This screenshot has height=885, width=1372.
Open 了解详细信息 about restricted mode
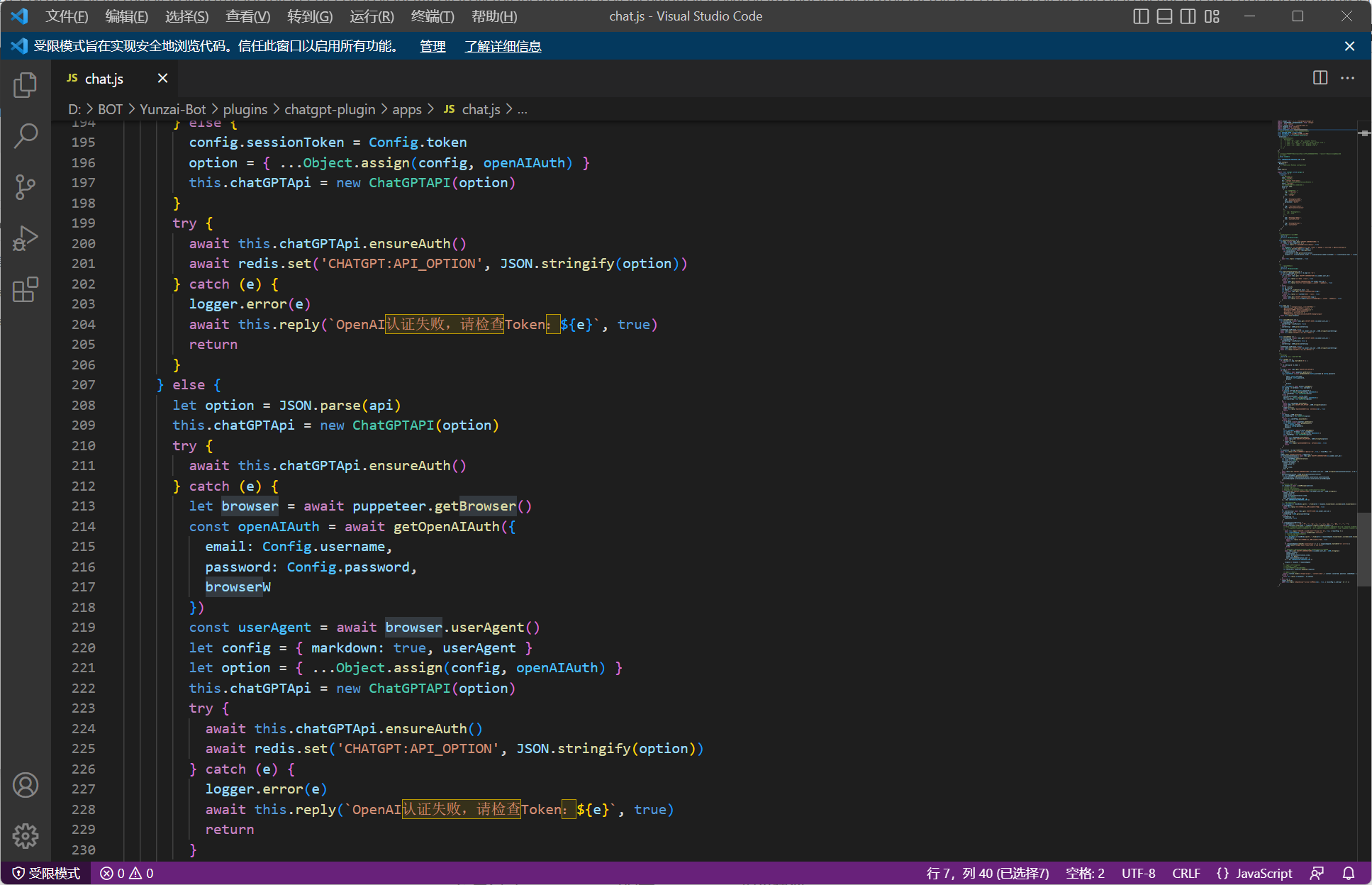(503, 46)
